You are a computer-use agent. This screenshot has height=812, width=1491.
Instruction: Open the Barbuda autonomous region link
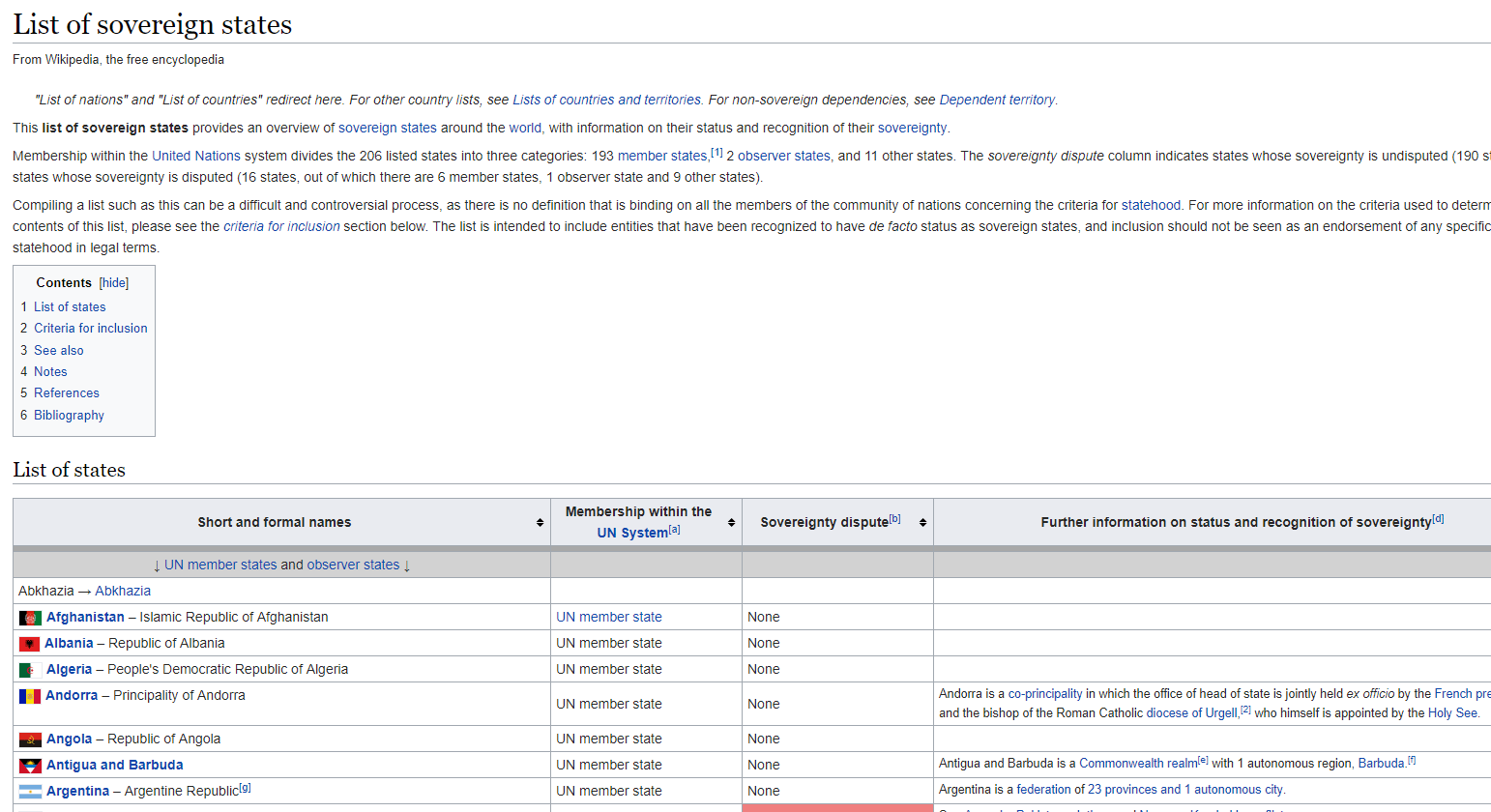[1382, 764]
